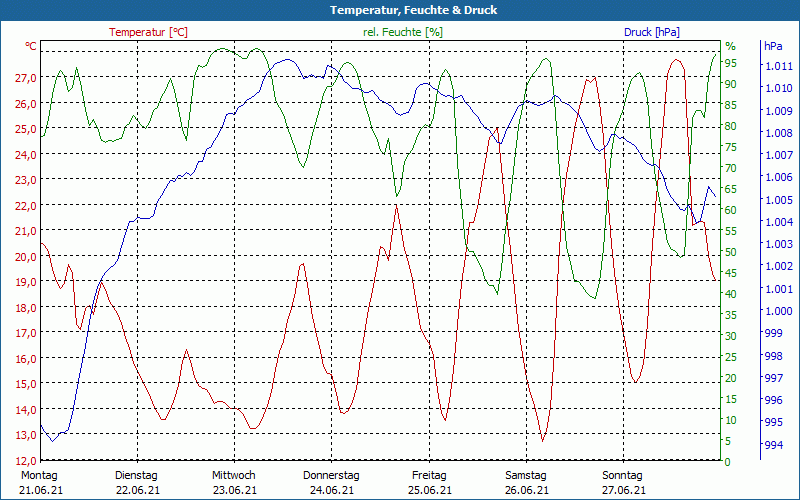Screen dimensions: 800x500
Task: Click the date '24.06.21'
Action: [332, 490]
